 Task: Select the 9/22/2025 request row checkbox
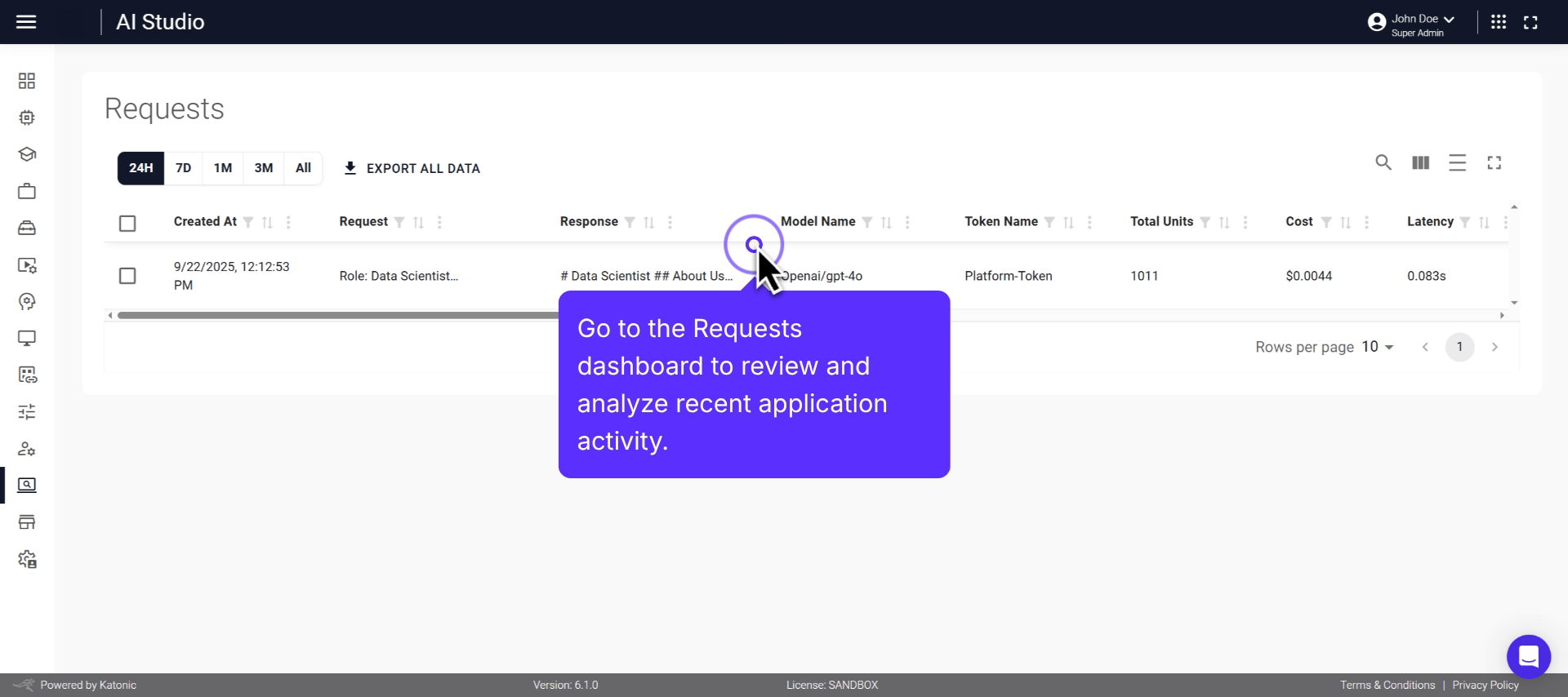pyautogui.click(x=127, y=276)
